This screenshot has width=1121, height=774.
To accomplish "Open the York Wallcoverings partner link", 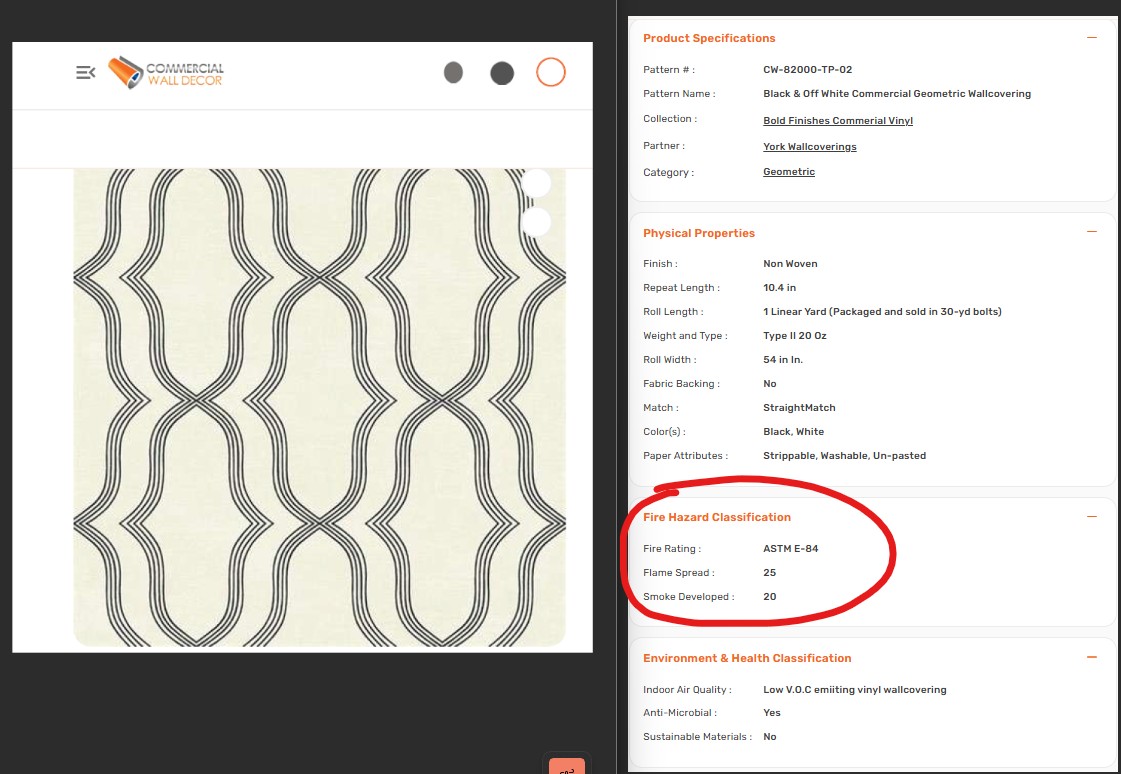I will pyautogui.click(x=810, y=146).
